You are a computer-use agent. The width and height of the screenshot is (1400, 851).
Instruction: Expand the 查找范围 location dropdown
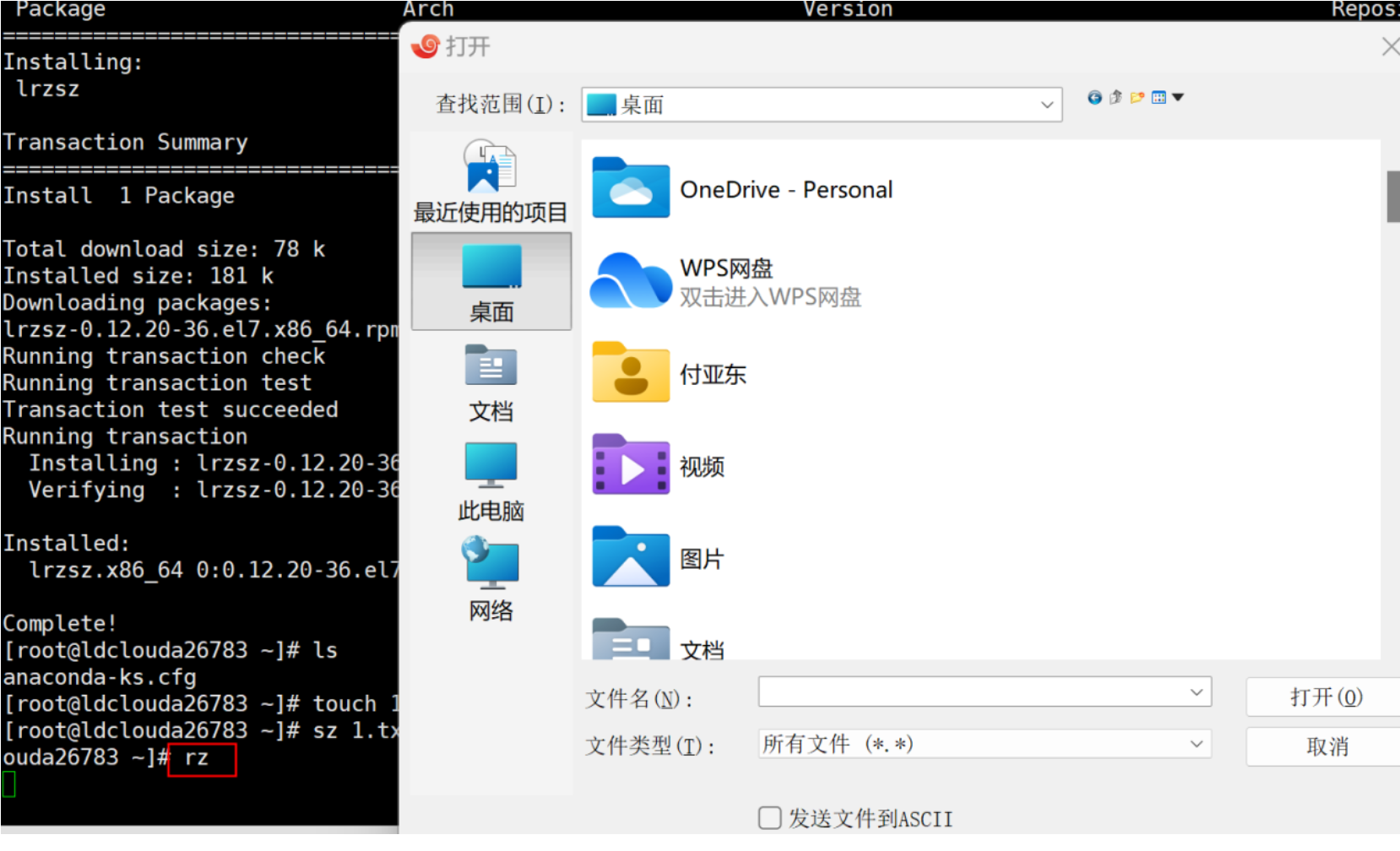[1047, 106]
